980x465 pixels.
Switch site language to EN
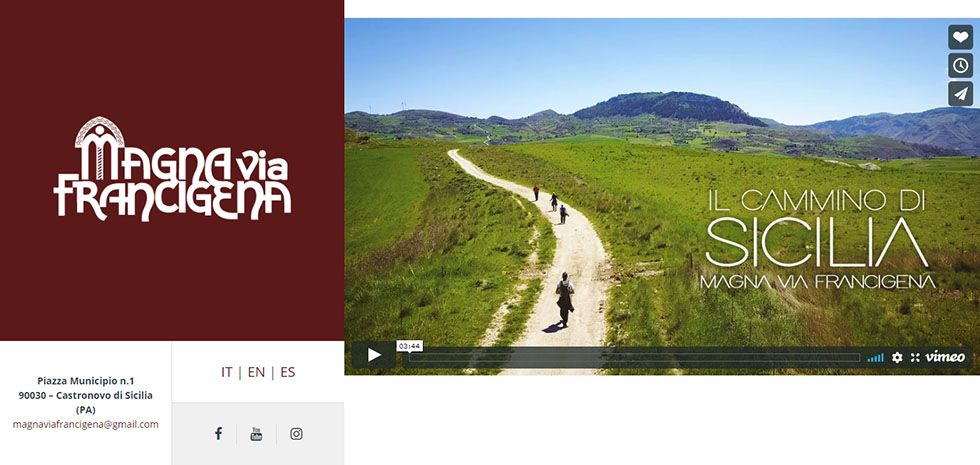pyautogui.click(x=256, y=372)
